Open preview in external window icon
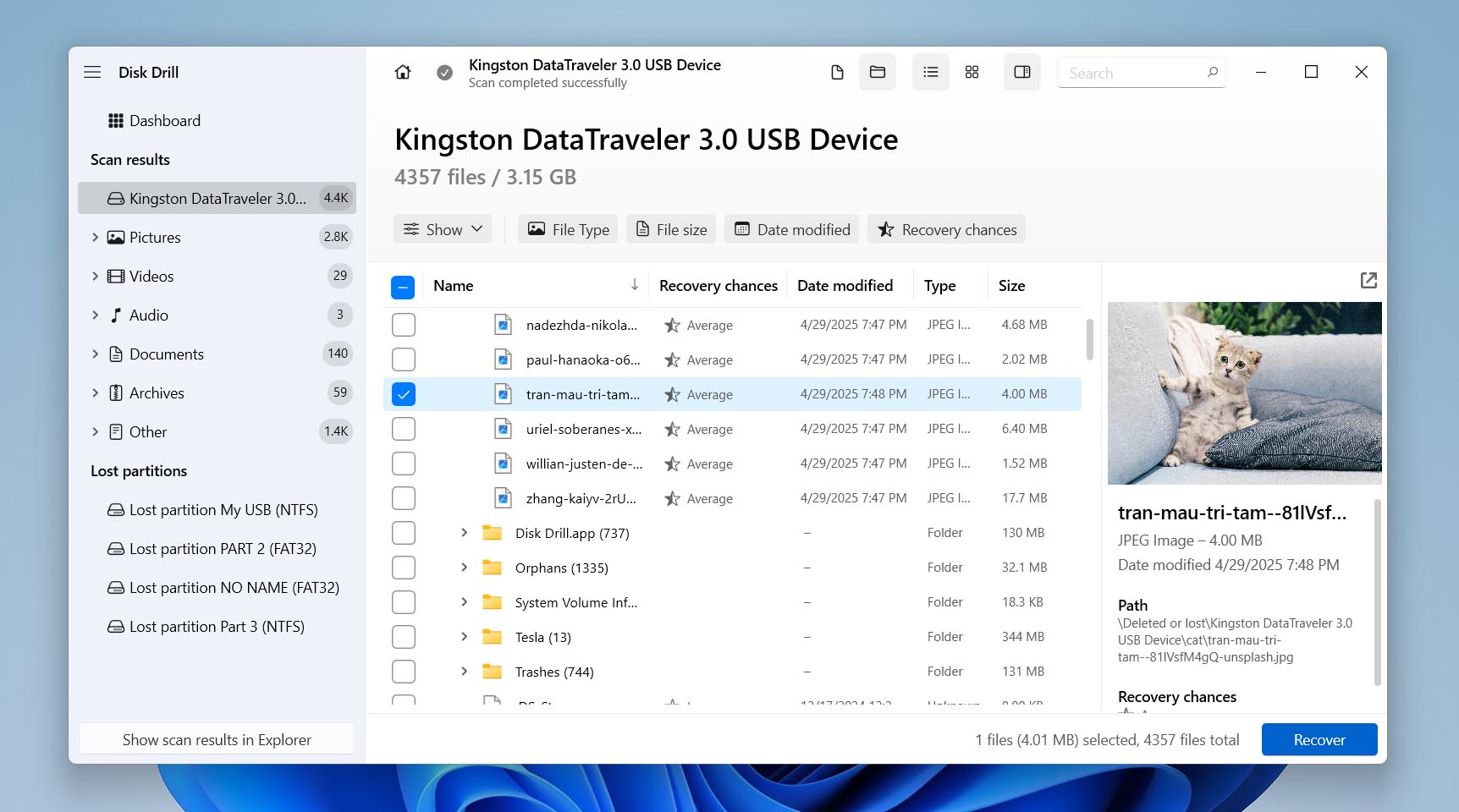 (x=1368, y=280)
